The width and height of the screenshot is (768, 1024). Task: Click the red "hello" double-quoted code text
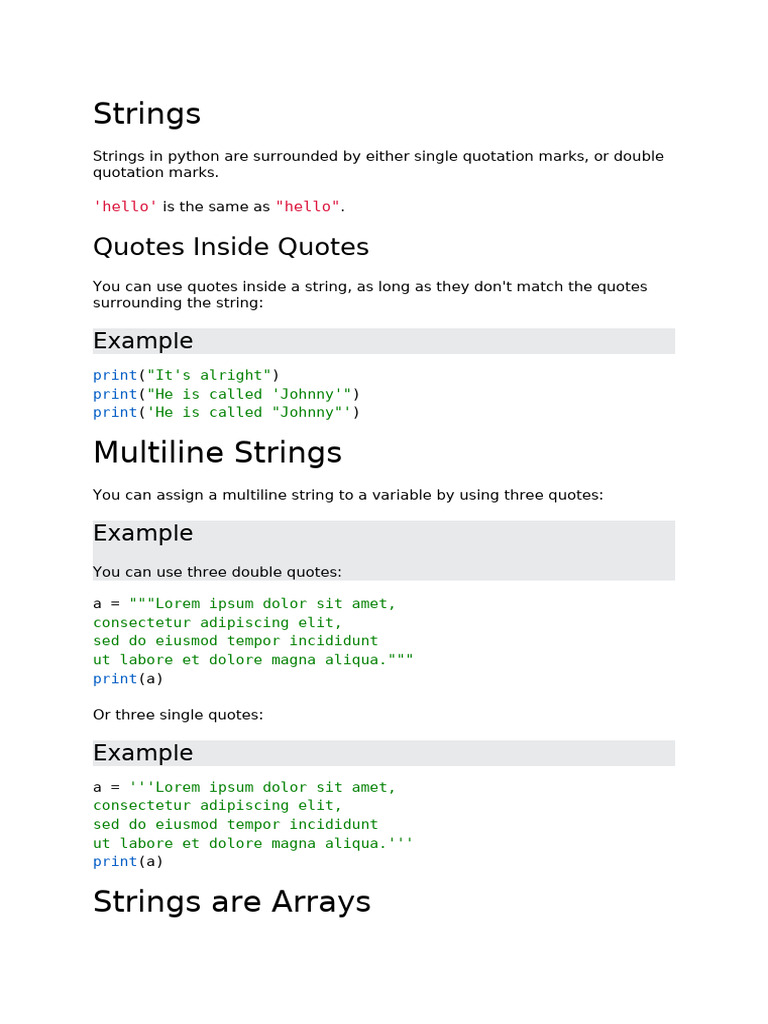(x=308, y=206)
